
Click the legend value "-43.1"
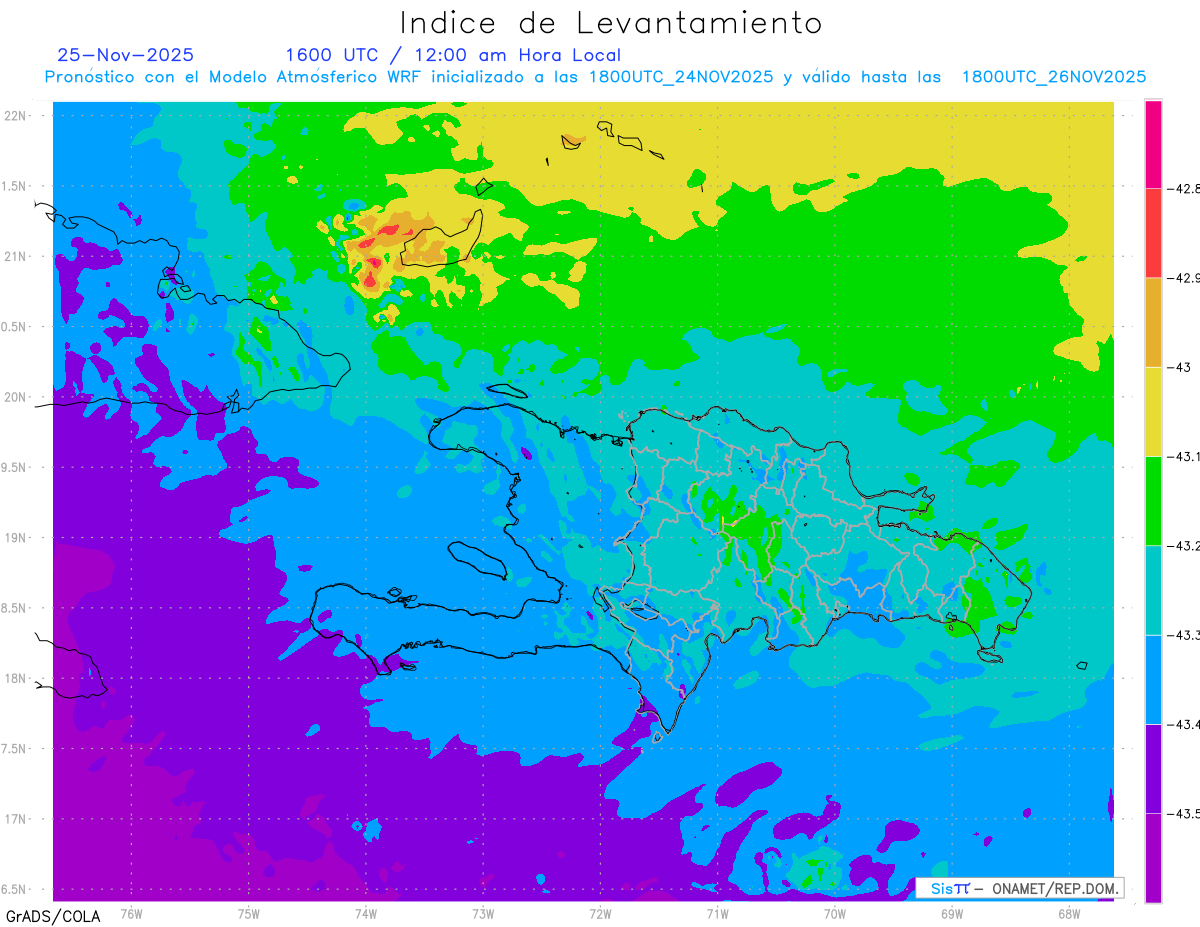[1183, 456]
